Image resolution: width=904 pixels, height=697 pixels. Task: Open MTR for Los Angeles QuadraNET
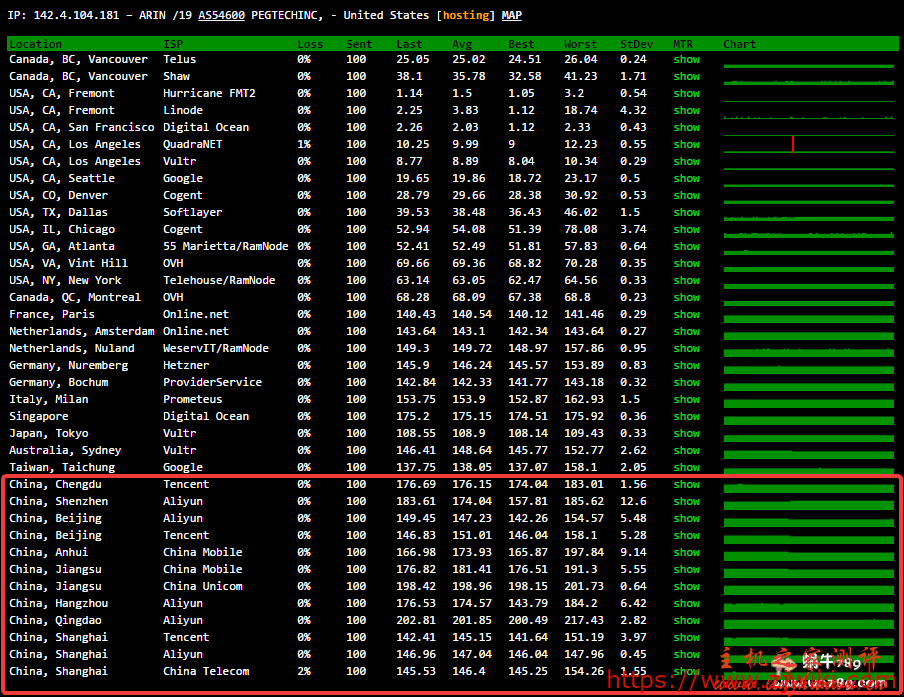coord(686,145)
